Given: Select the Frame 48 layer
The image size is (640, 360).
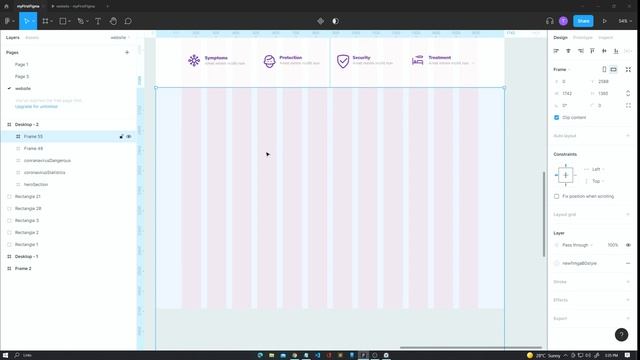Looking at the screenshot, I should [33, 149].
